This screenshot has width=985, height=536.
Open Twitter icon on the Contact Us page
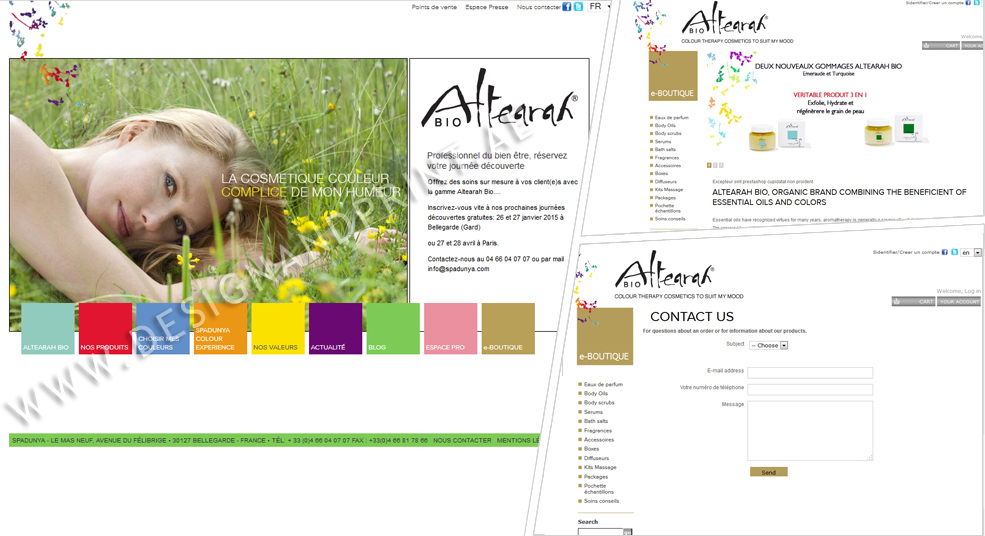953,252
